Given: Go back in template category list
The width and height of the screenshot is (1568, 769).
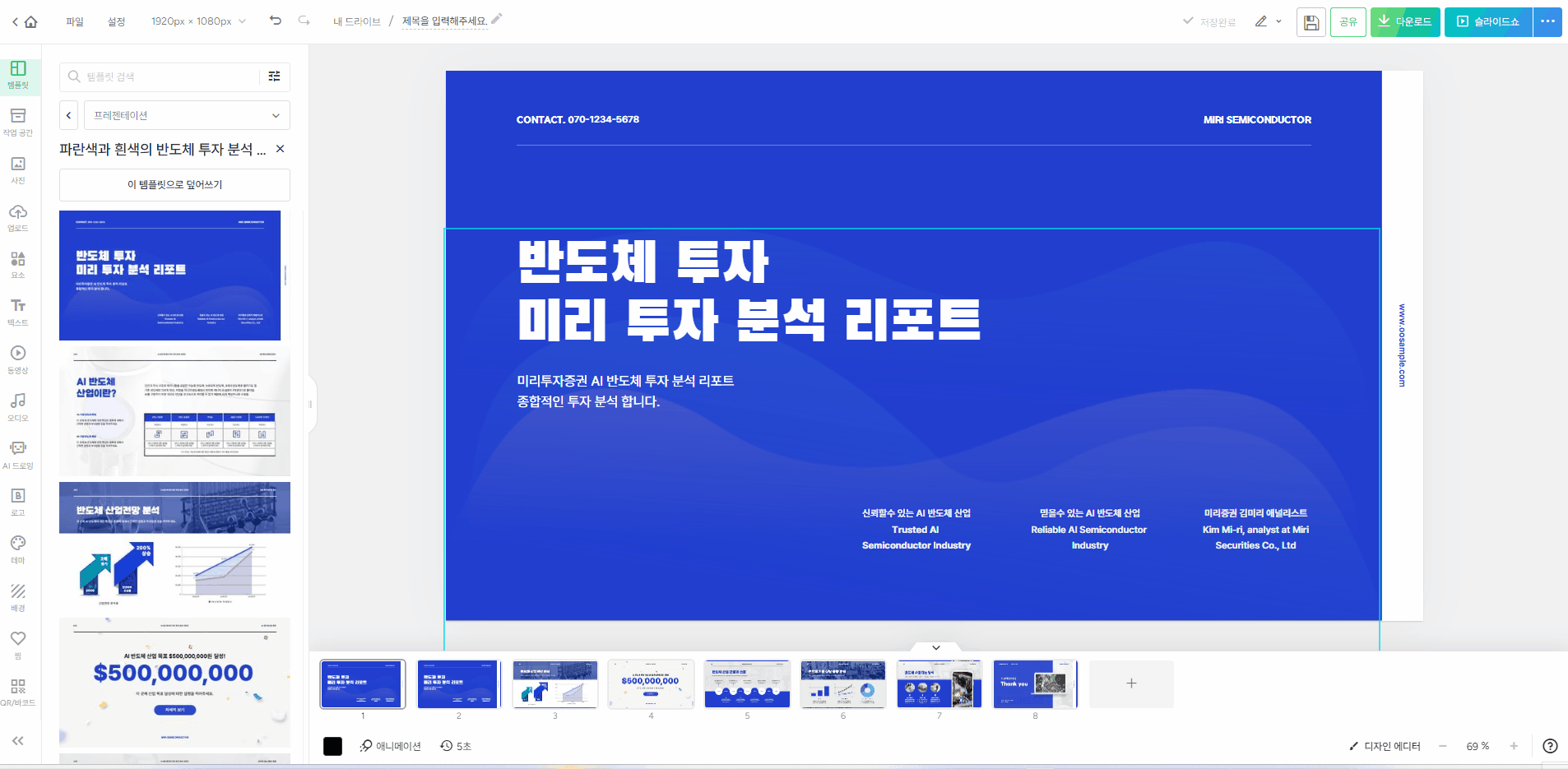Looking at the screenshot, I should [x=69, y=115].
